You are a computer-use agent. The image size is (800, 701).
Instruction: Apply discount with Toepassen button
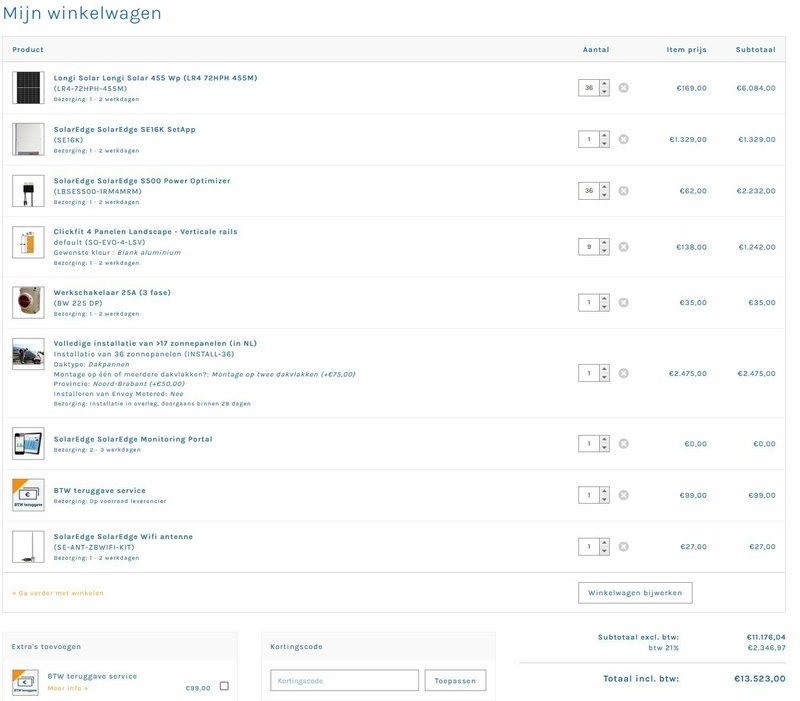click(x=456, y=679)
